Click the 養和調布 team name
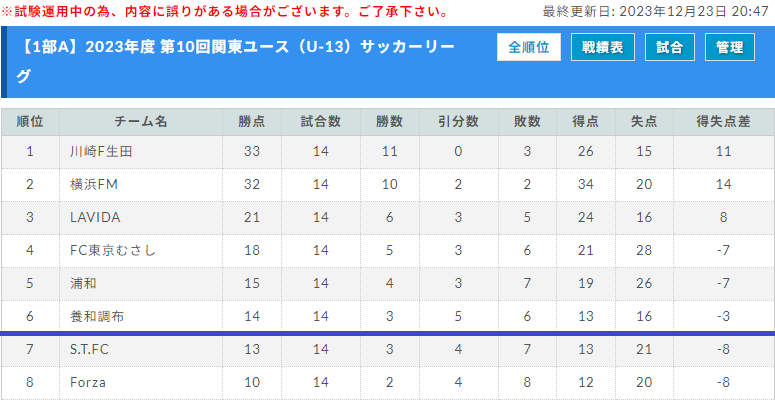The image size is (775, 401). click(x=97, y=316)
